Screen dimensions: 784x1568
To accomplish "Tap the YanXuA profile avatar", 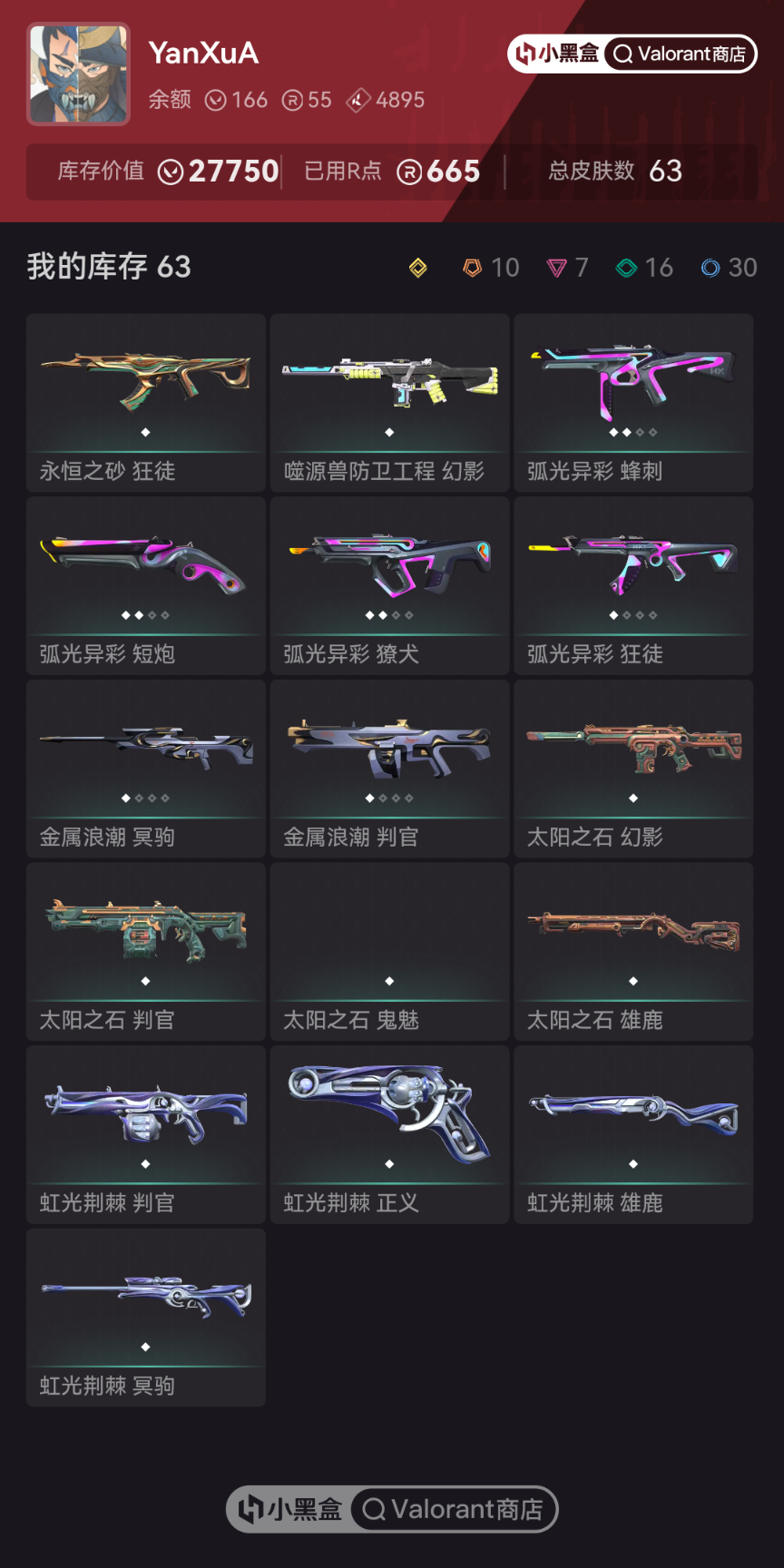I will (x=79, y=73).
